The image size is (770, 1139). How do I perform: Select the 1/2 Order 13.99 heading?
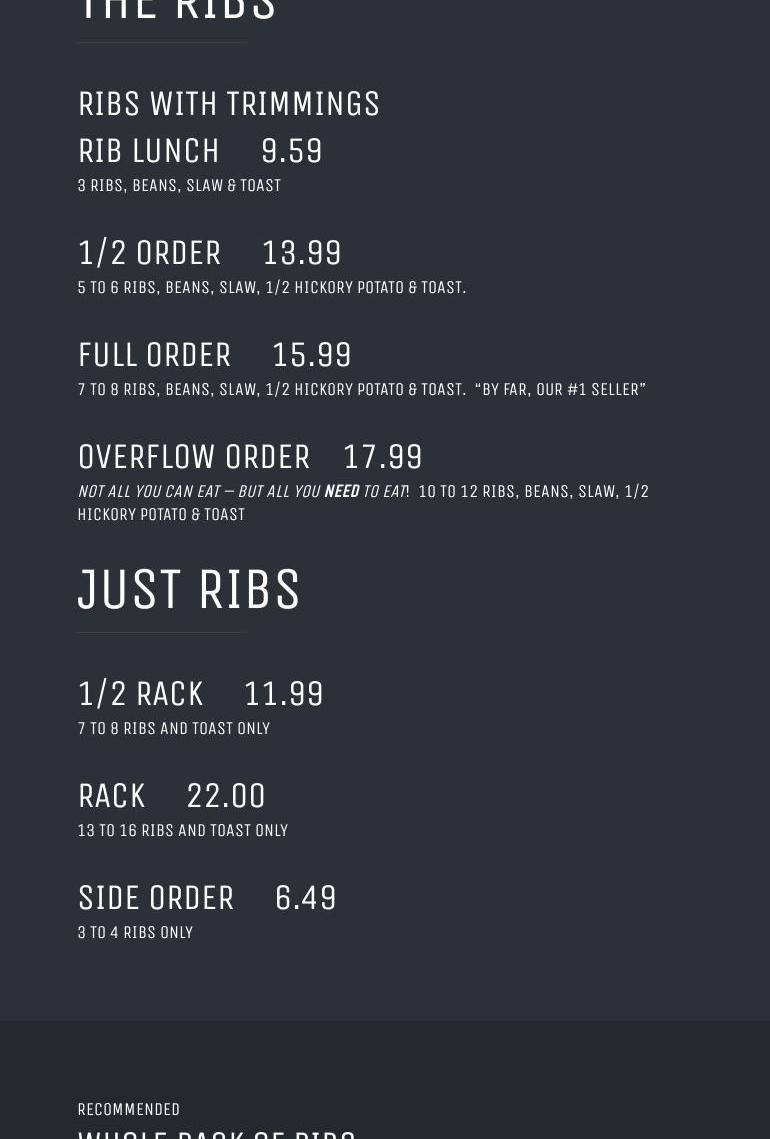tap(210, 253)
